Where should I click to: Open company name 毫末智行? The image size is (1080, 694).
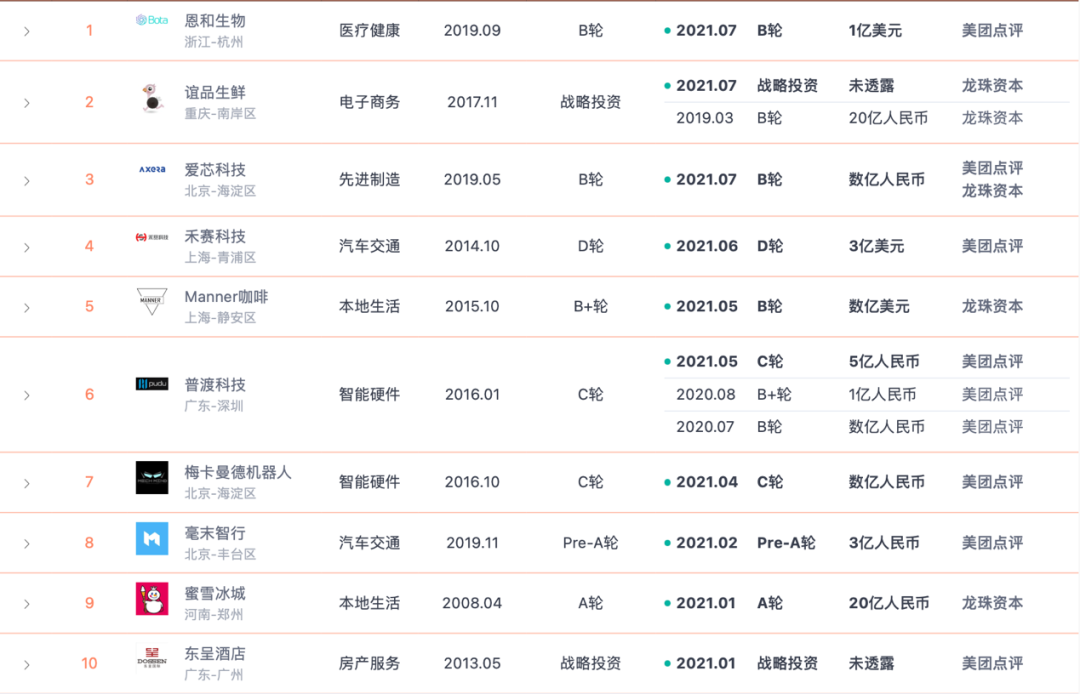pos(215,533)
